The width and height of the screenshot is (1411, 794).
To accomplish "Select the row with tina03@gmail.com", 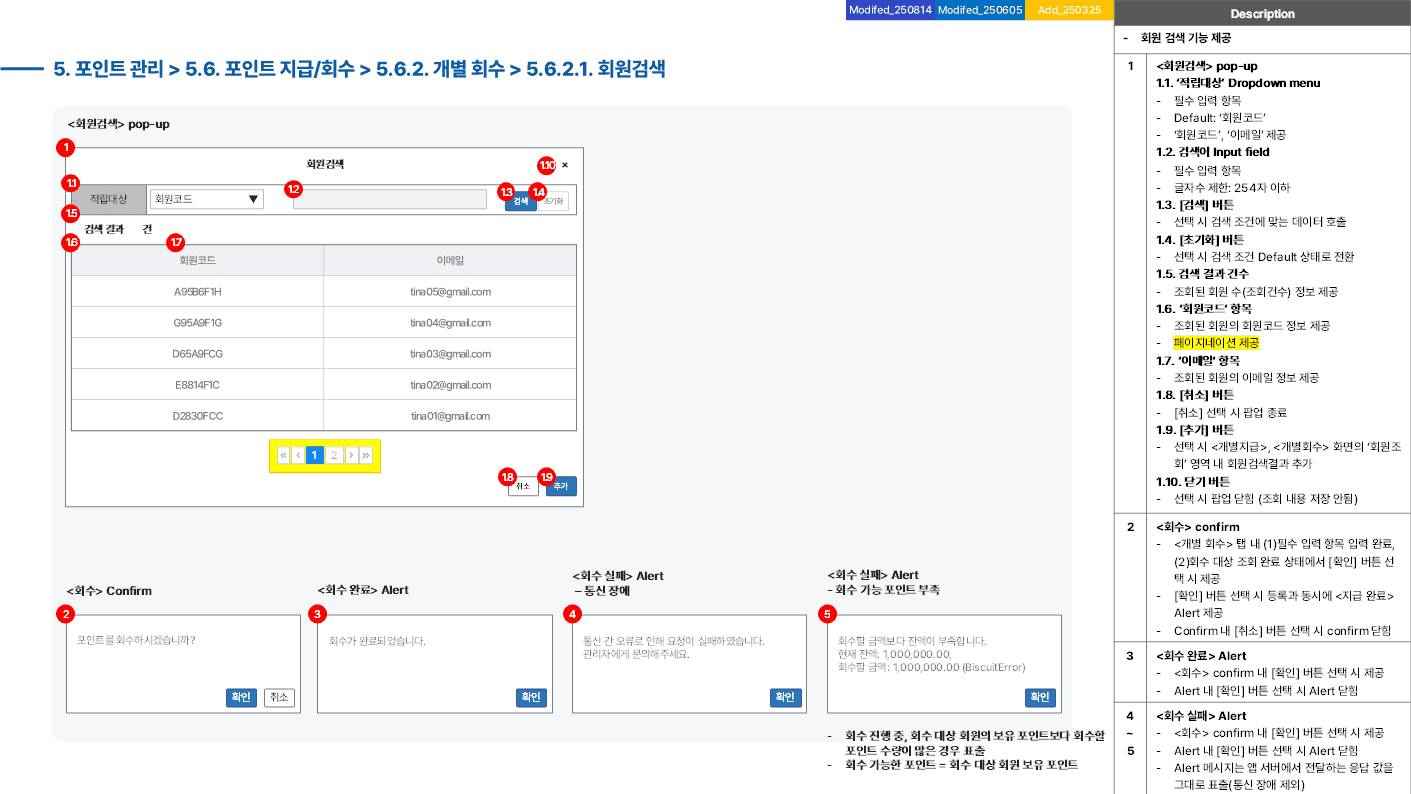I will coord(324,354).
